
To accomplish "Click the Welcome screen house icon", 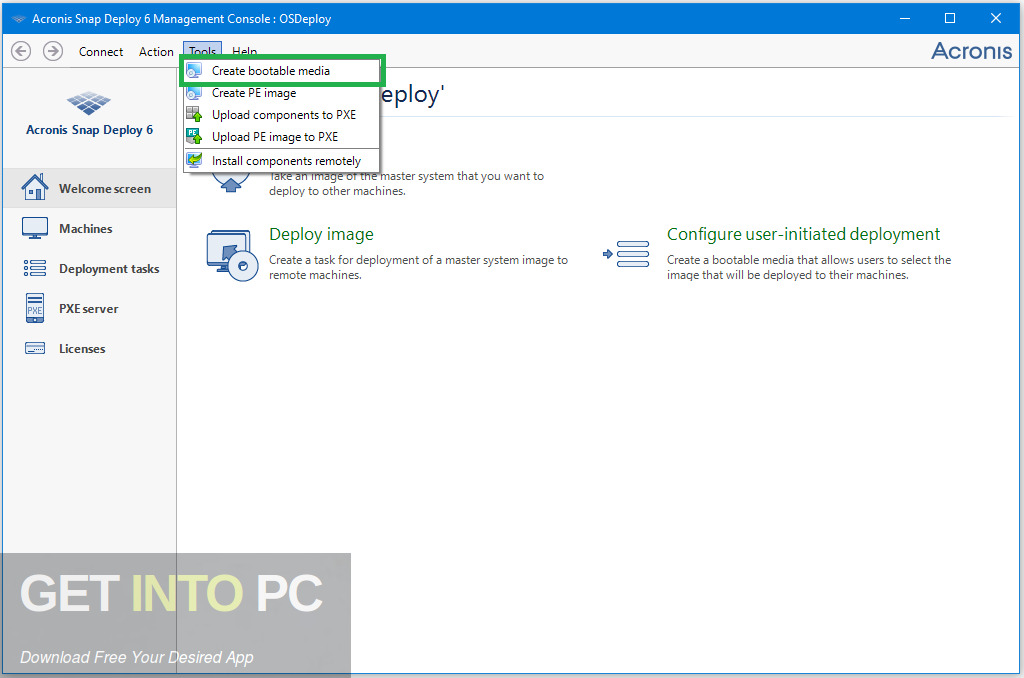I will tap(35, 188).
